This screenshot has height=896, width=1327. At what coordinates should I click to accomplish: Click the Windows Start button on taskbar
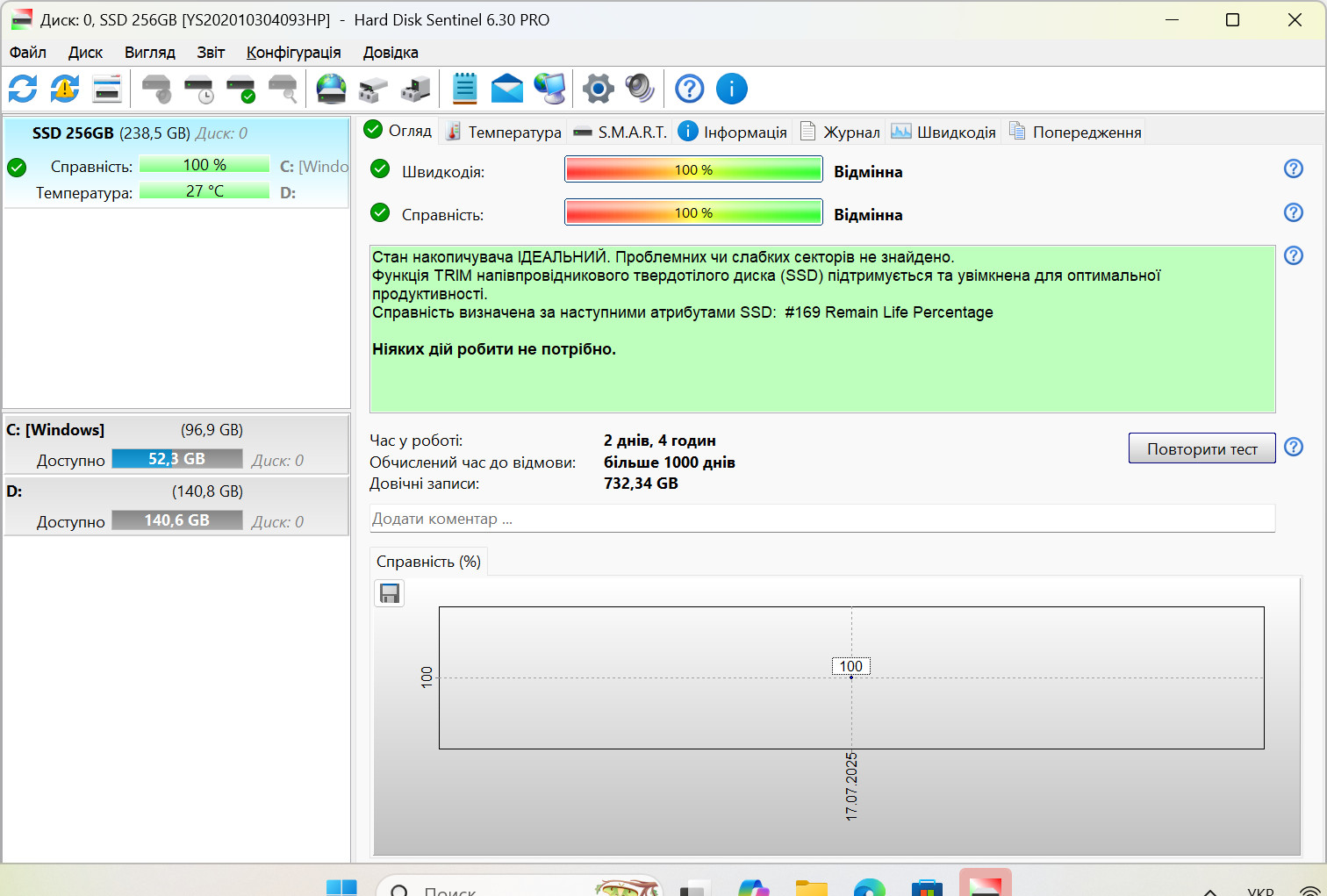pos(341,887)
